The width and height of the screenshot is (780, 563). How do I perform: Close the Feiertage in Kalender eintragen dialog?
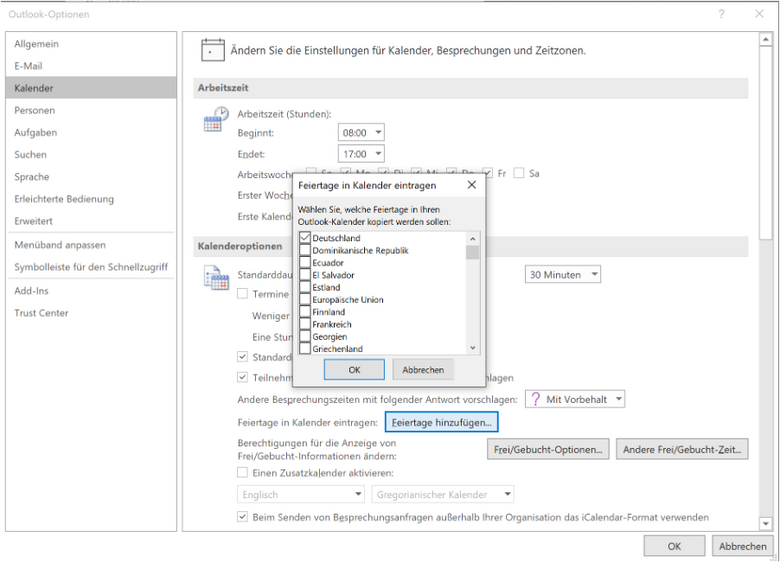pos(472,185)
